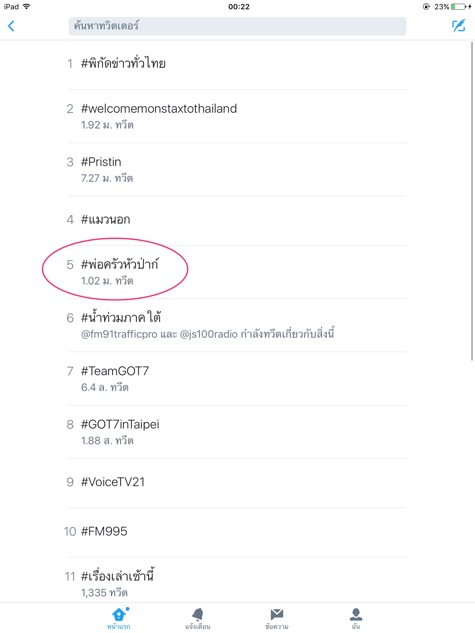Viewport: 475px width, 633px height.
Task: Open trending hashtag #GOT7inTaipei
Action: click(x=236, y=432)
